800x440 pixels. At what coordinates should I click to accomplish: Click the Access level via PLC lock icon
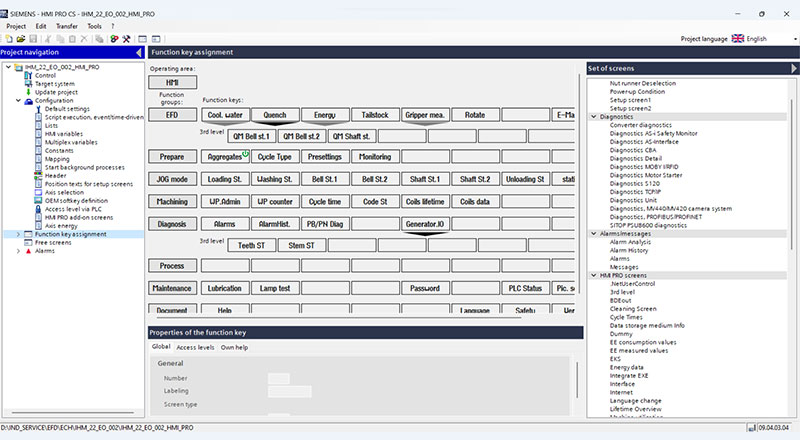38,209
